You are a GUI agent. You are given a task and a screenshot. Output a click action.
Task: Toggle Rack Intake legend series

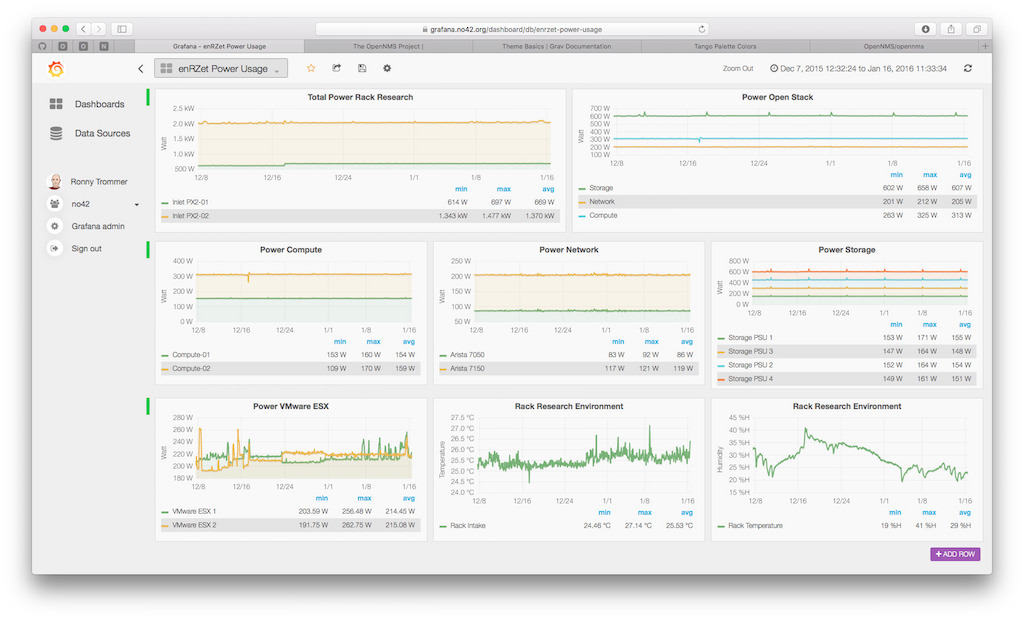[468, 525]
